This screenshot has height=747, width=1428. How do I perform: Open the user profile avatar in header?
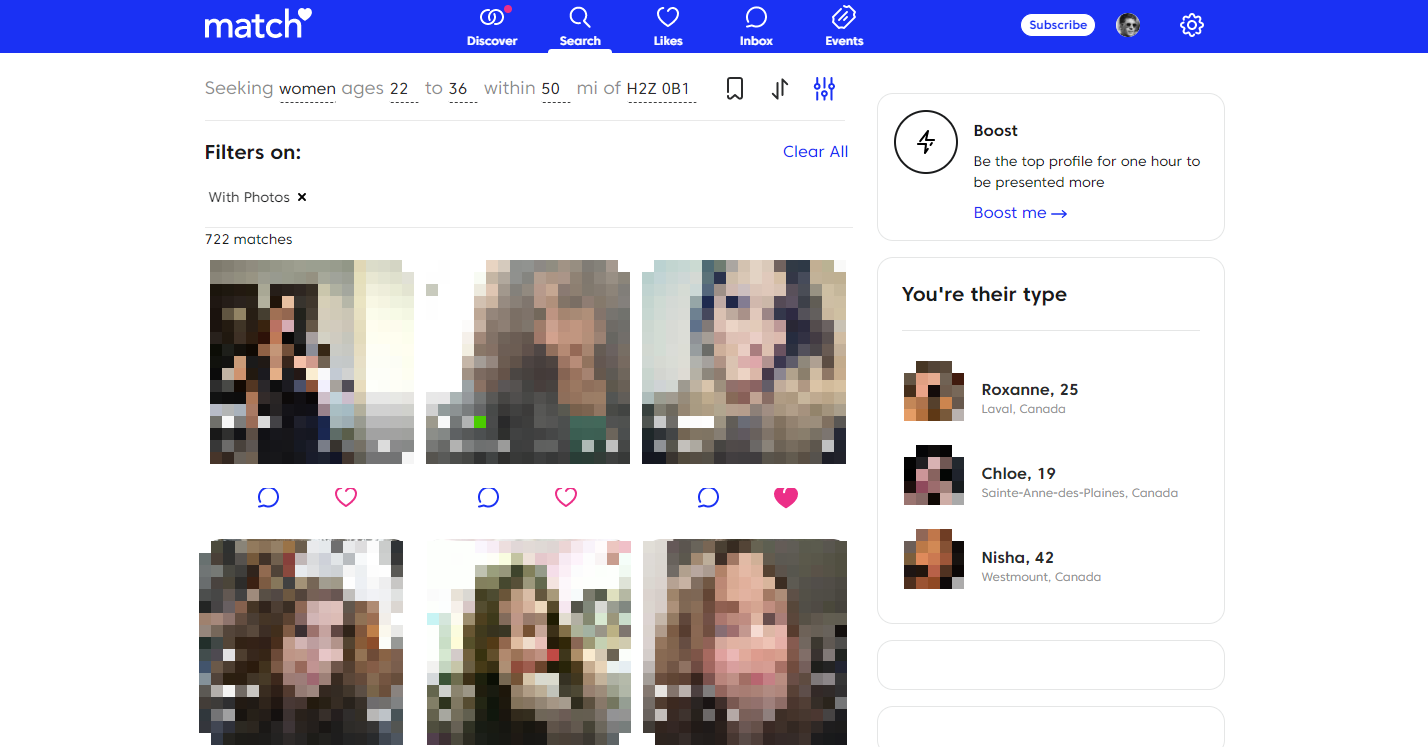[x=1128, y=25]
